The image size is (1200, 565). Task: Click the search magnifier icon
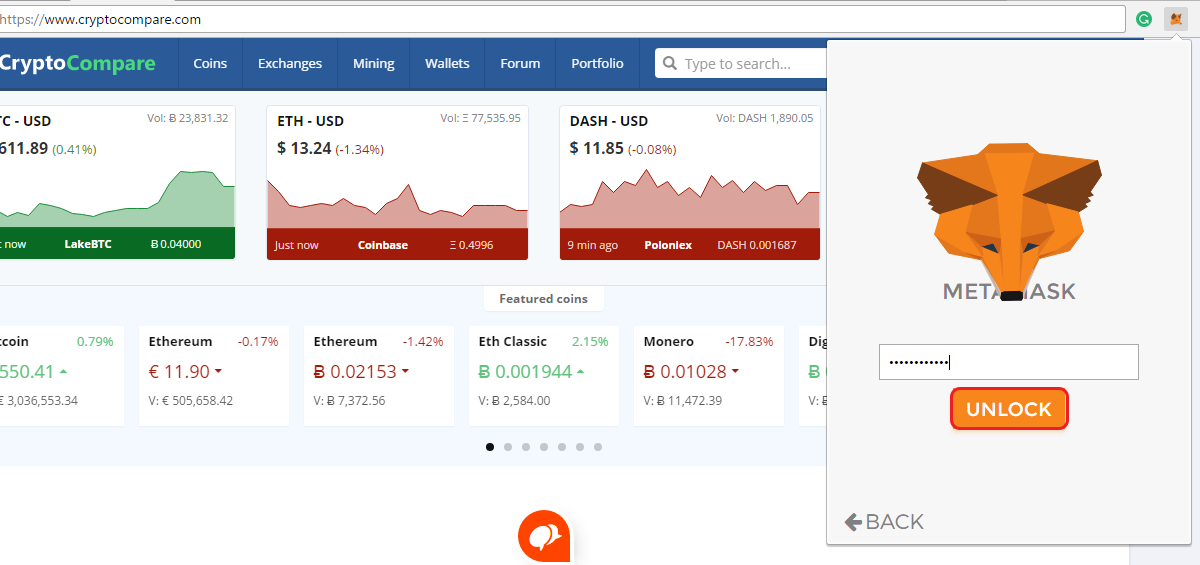tap(670, 64)
